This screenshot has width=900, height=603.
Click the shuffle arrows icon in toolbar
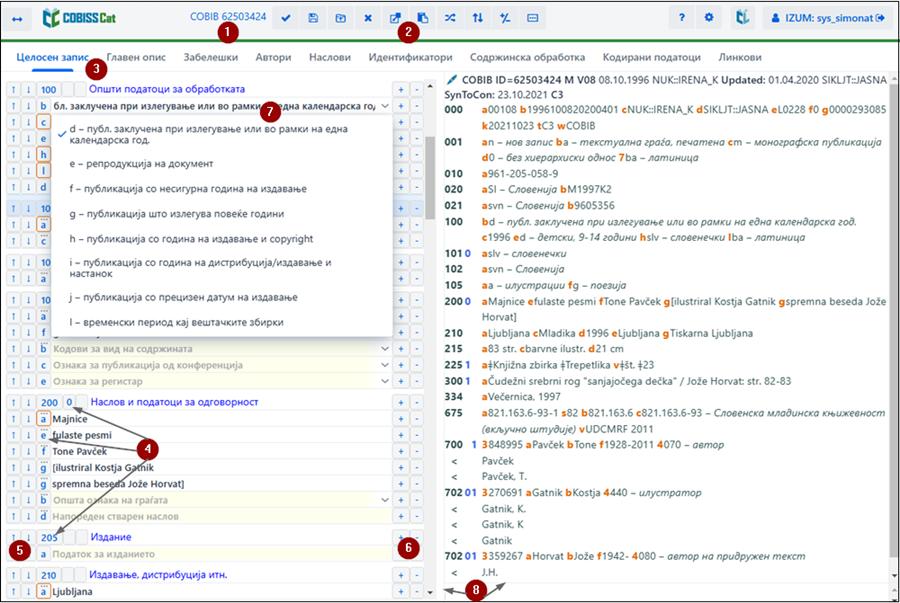(x=450, y=18)
